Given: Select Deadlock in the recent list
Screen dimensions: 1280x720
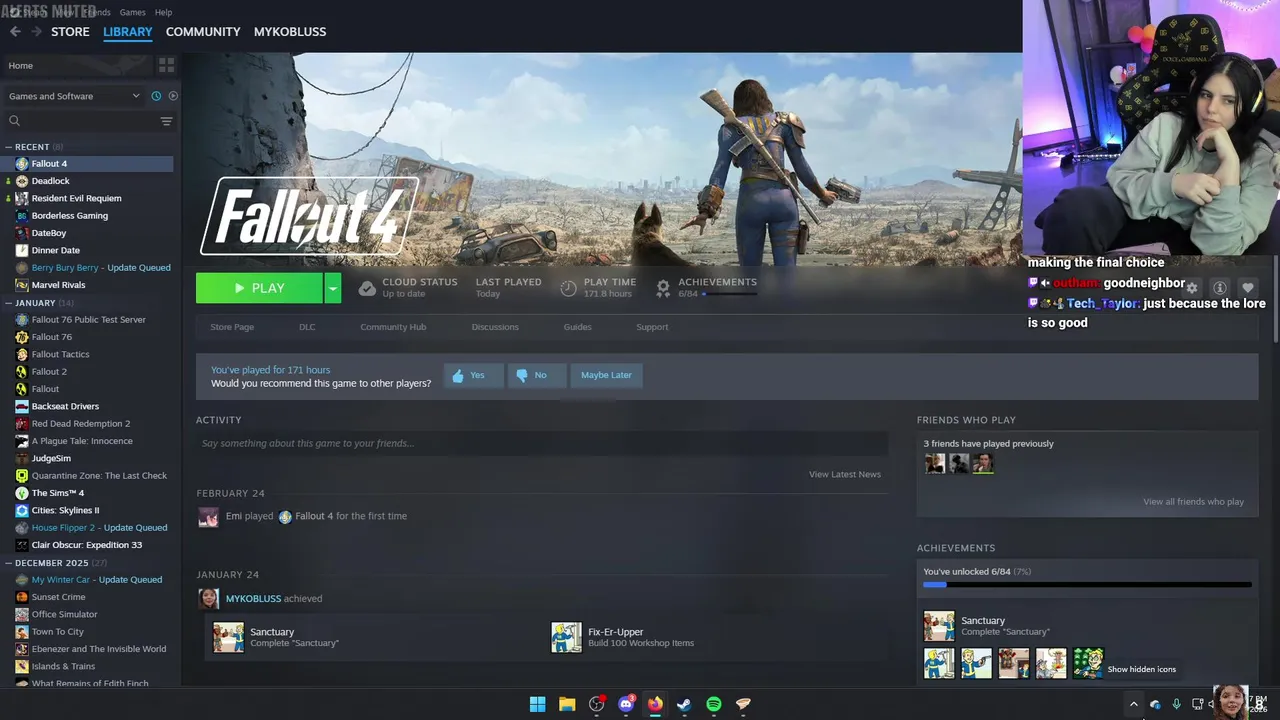Looking at the screenshot, I should pyautogui.click(x=50, y=181).
